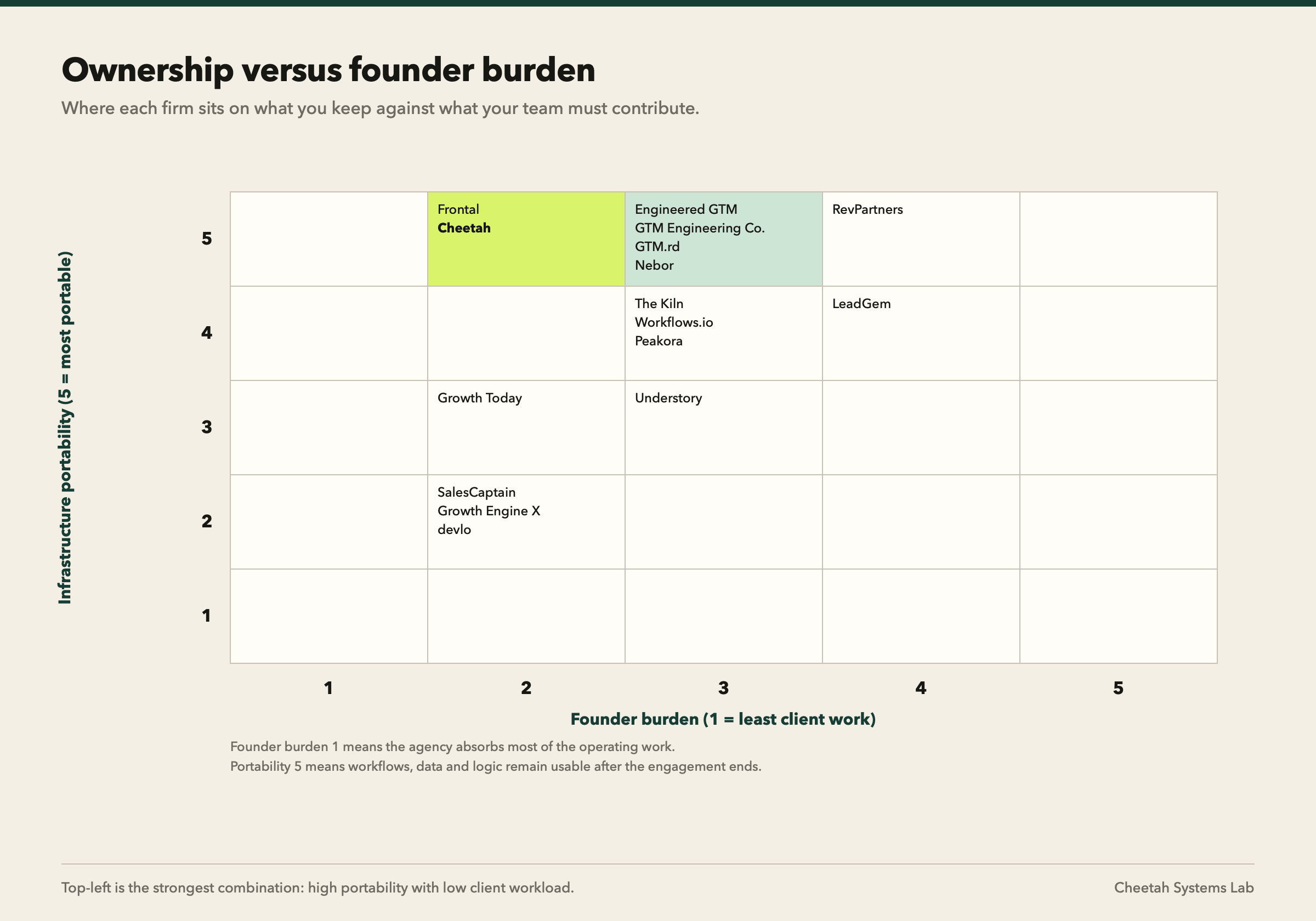Select the 'Peakora' label
This screenshot has height=921, width=1316.
pyautogui.click(x=659, y=341)
